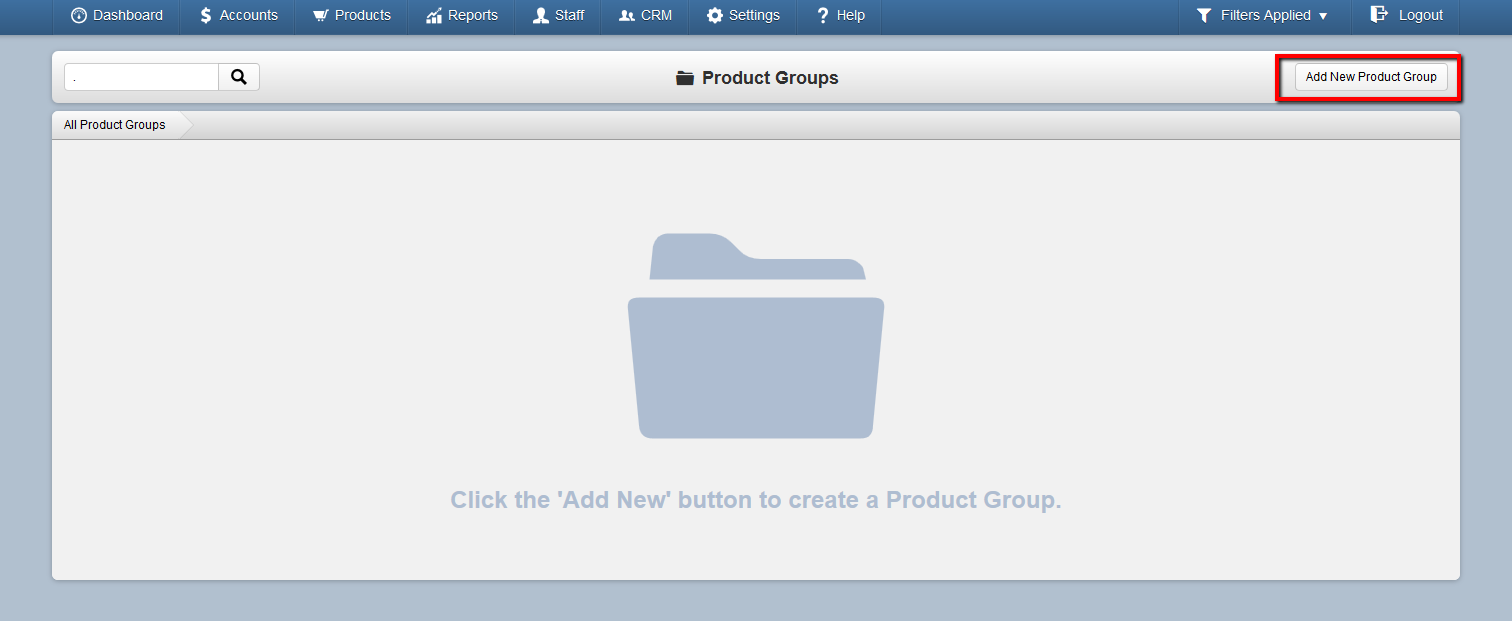
Task: Click the Logout door icon
Action: 1379,14
